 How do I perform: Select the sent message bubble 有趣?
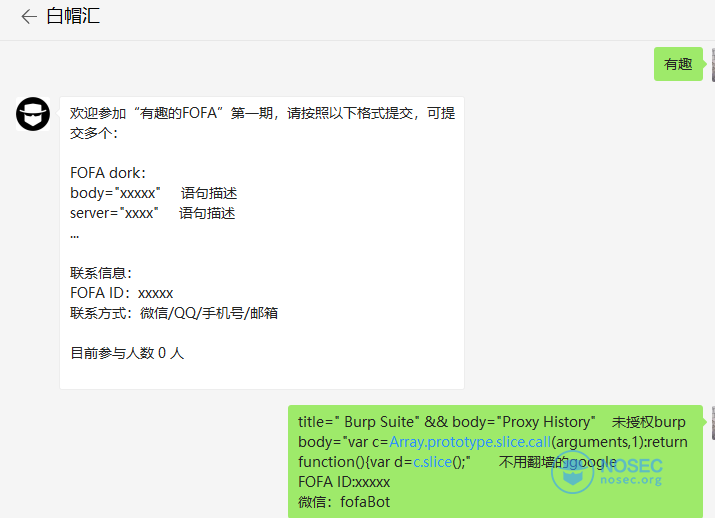(678, 64)
